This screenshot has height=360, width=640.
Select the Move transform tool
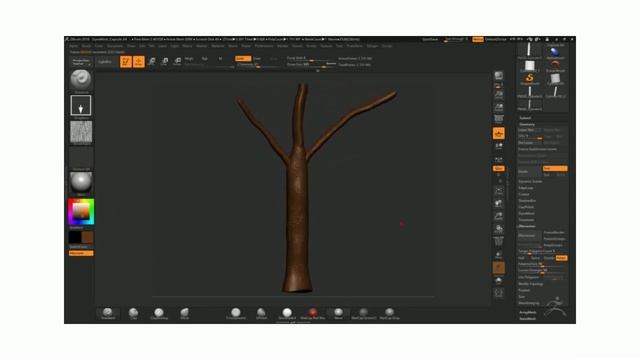pyautogui.click(x=152, y=62)
